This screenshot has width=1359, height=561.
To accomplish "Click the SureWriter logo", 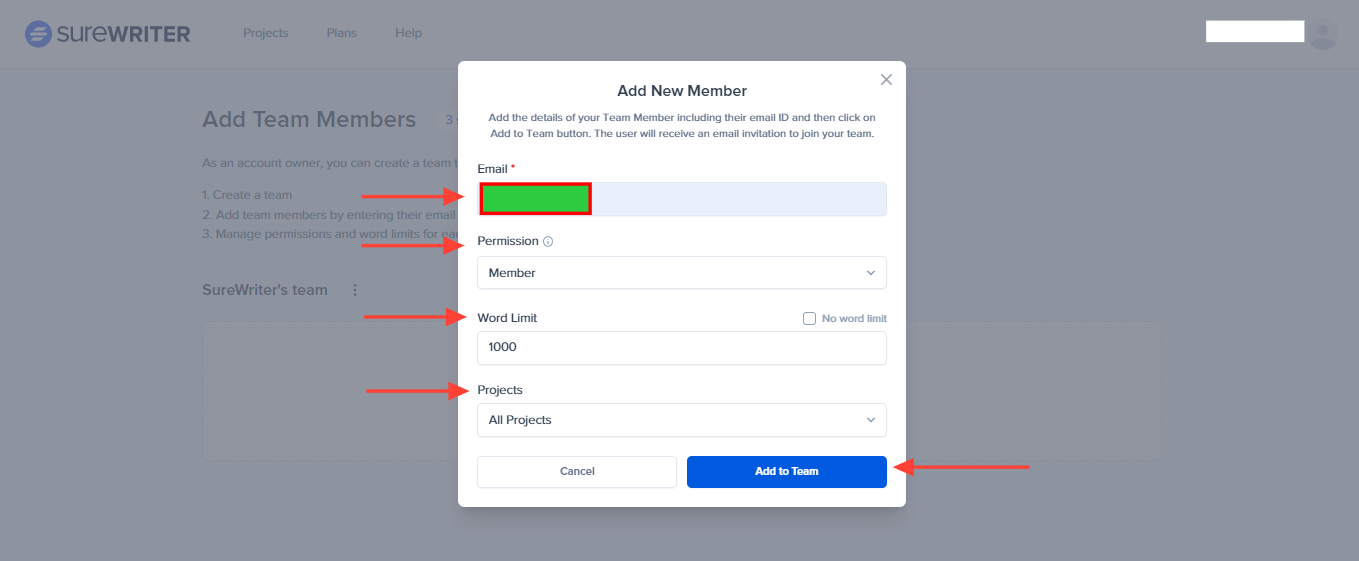I will 108,34.
